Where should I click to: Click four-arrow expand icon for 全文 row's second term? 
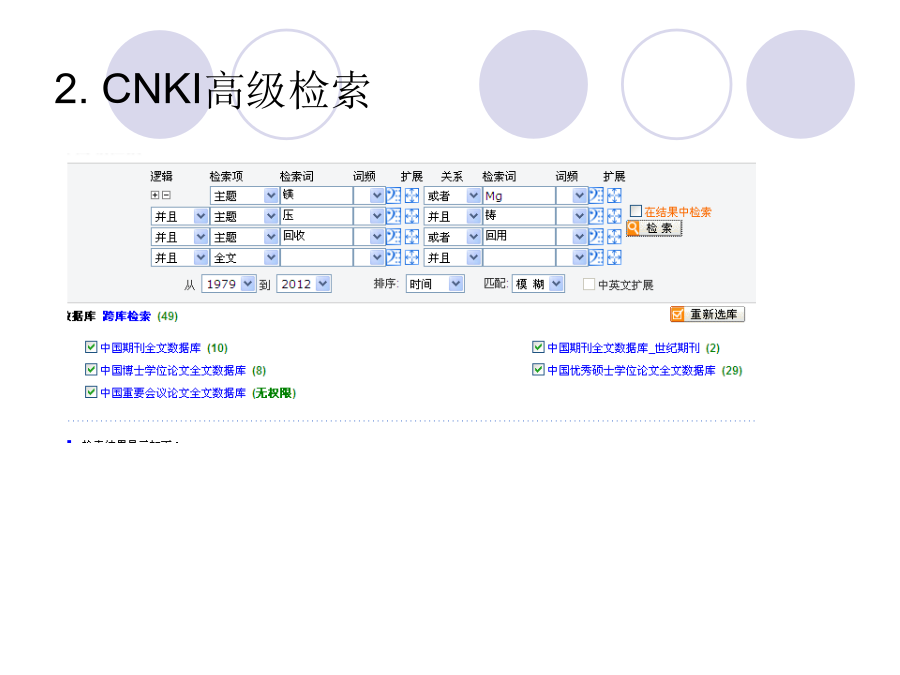click(x=614, y=258)
